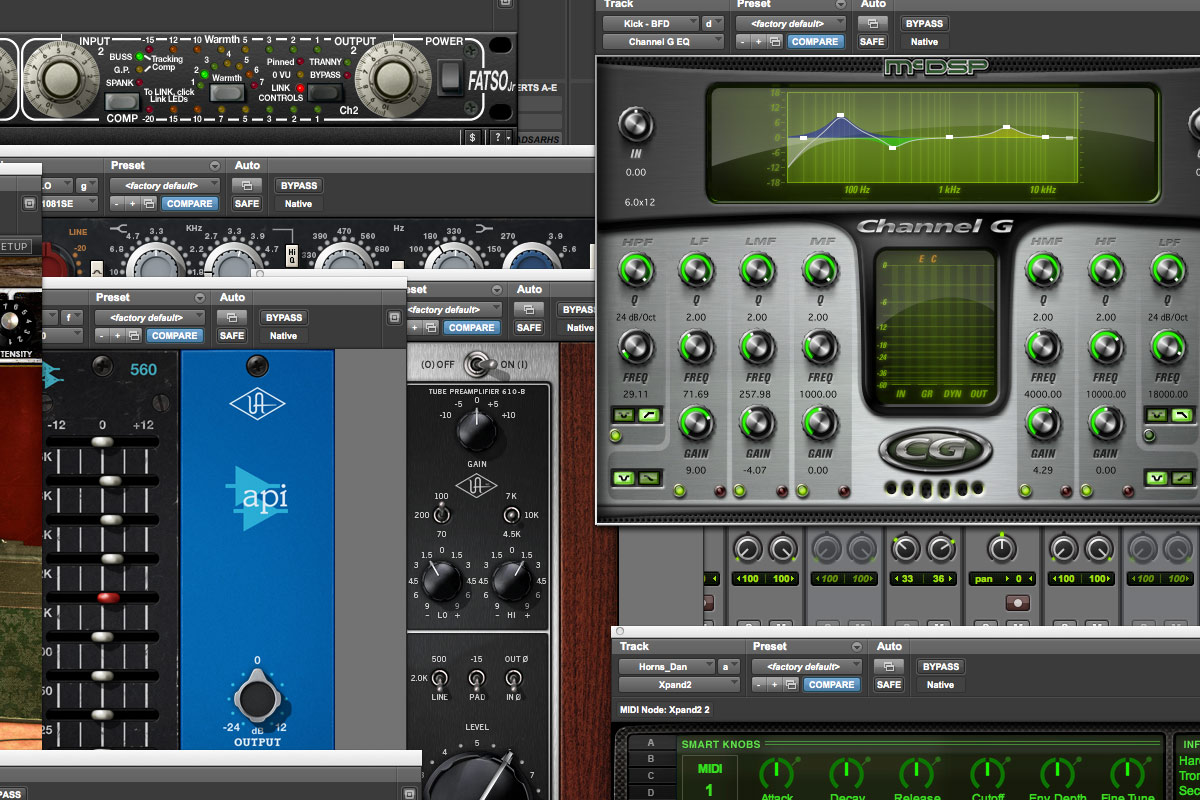Click the MIDI Node: Xpand2 2 field

tap(667, 710)
